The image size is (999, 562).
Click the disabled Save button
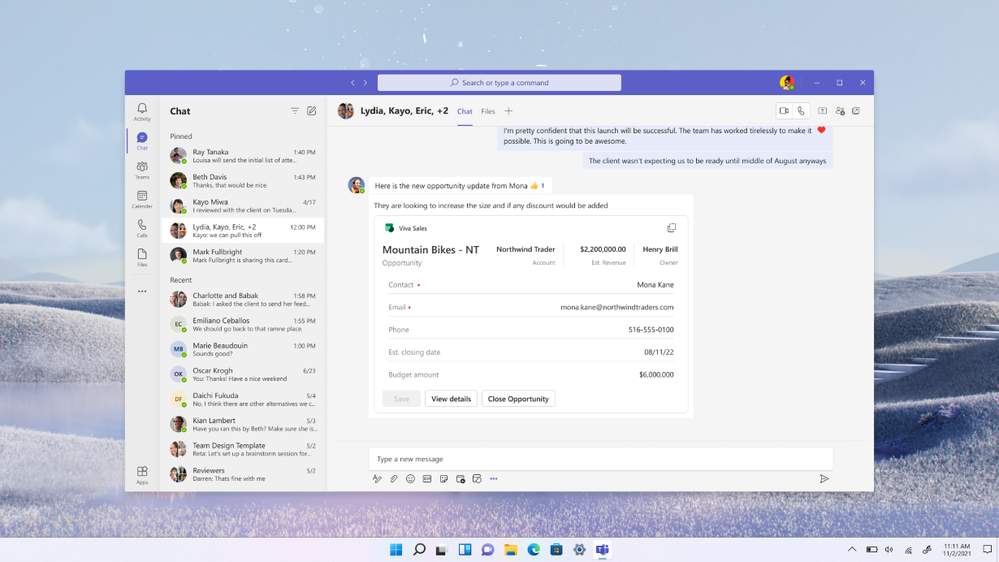pyautogui.click(x=401, y=399)
